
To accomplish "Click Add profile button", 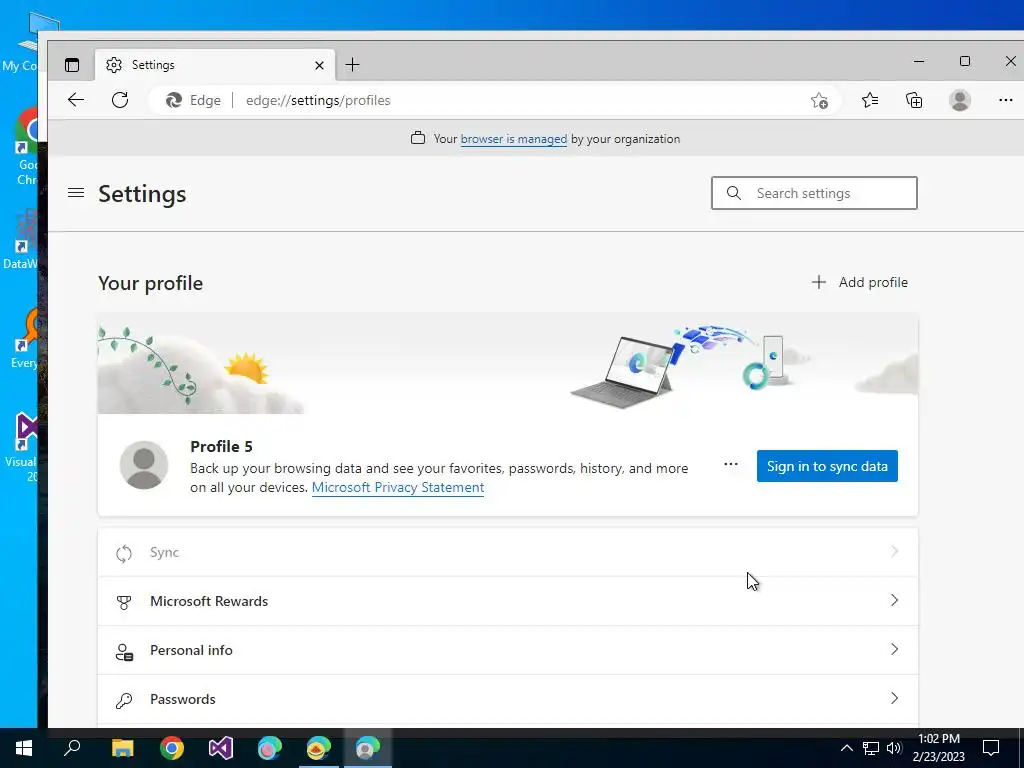I will point(859,282).
